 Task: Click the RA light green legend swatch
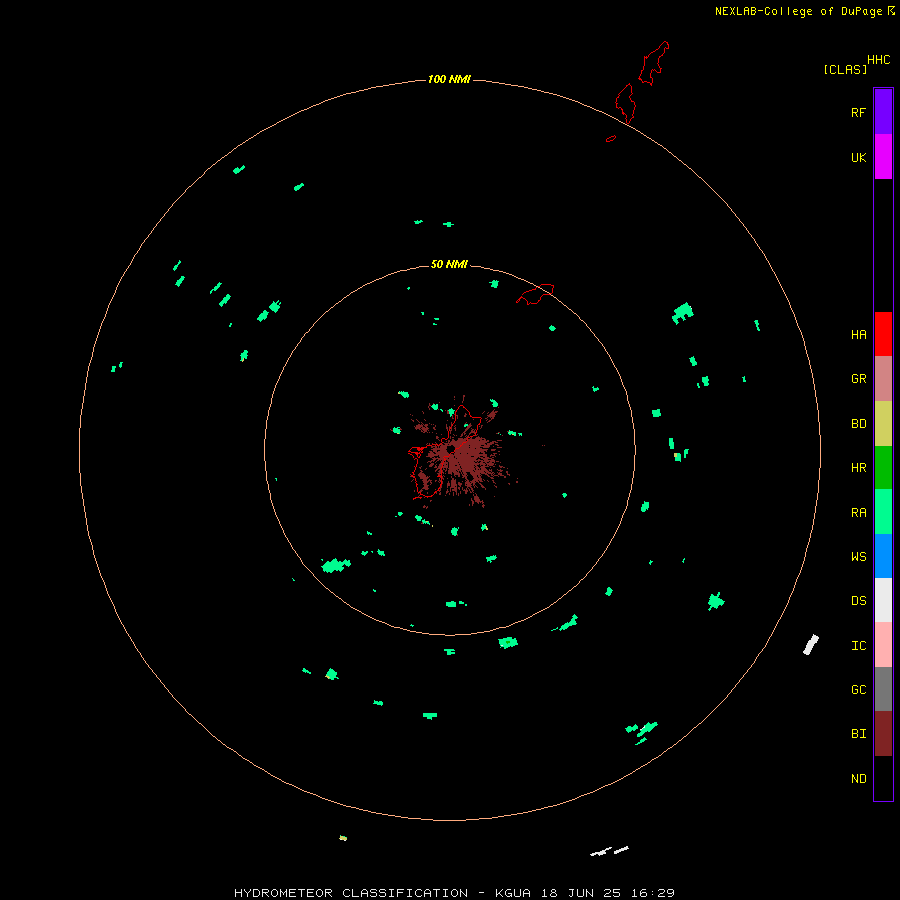pos(883,512)
